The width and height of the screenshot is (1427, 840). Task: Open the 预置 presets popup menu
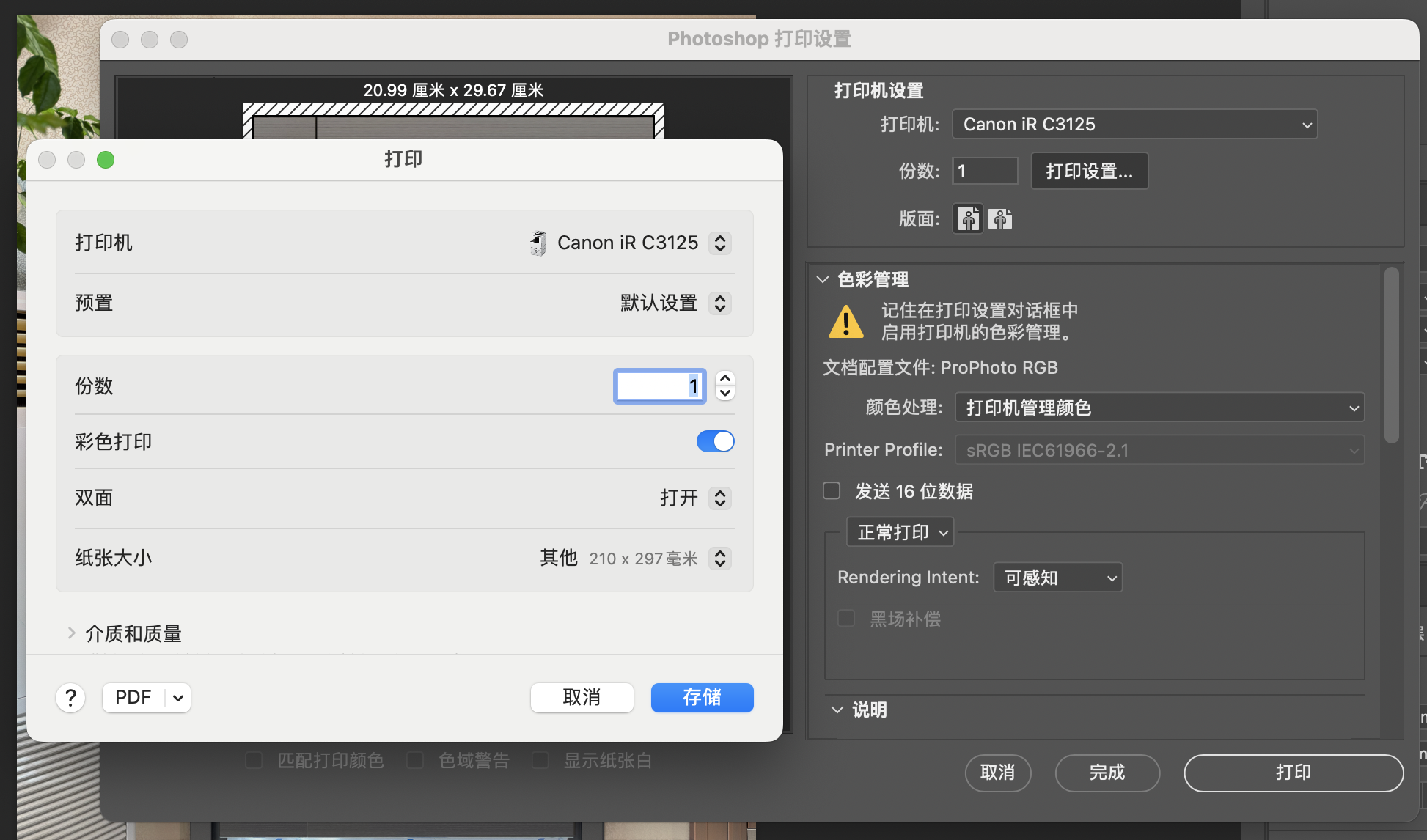coord(719,303)
